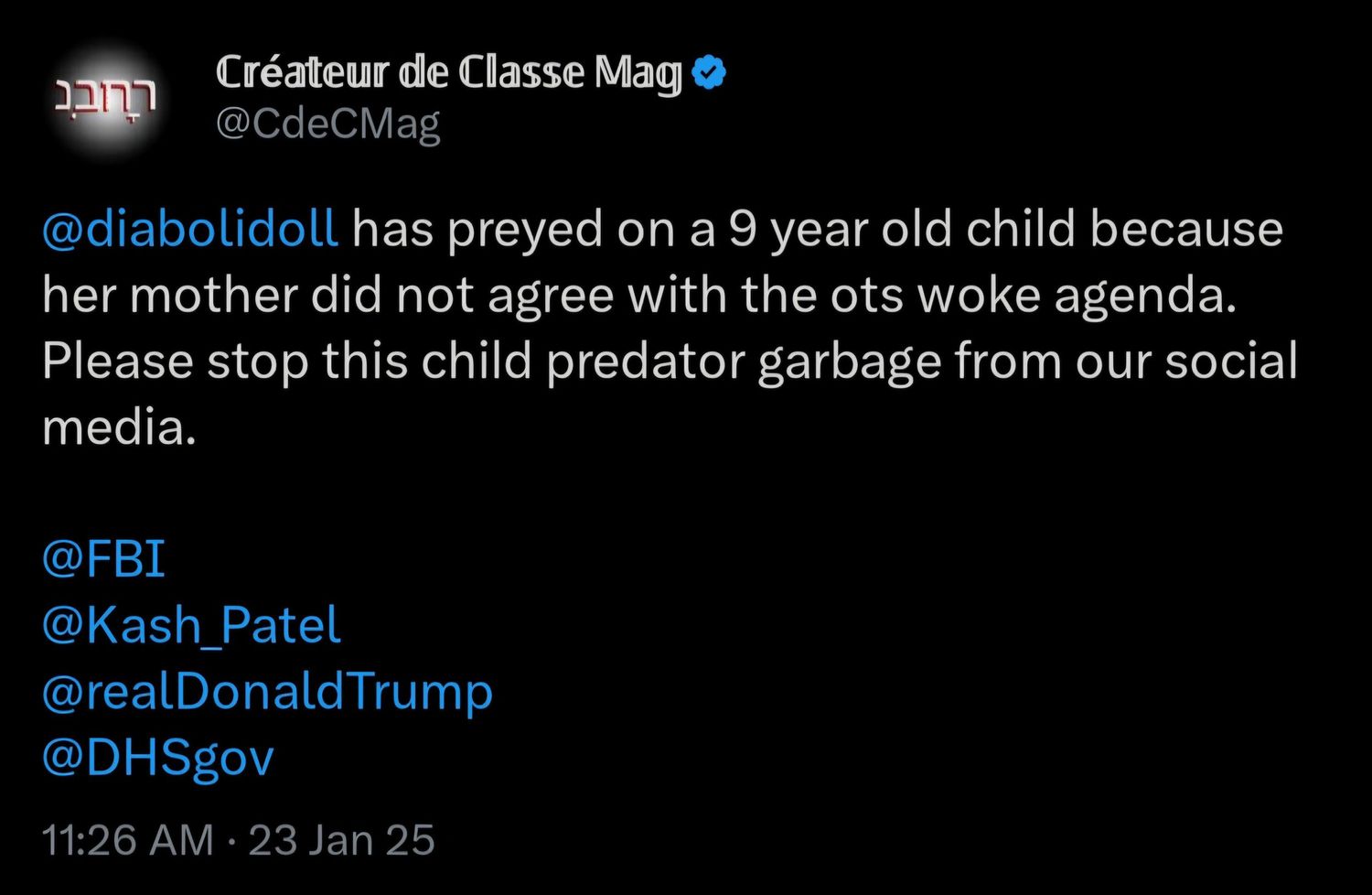Click the blue verified checkmark badge
The image size is (1372, 895).
tap(709, 72)
